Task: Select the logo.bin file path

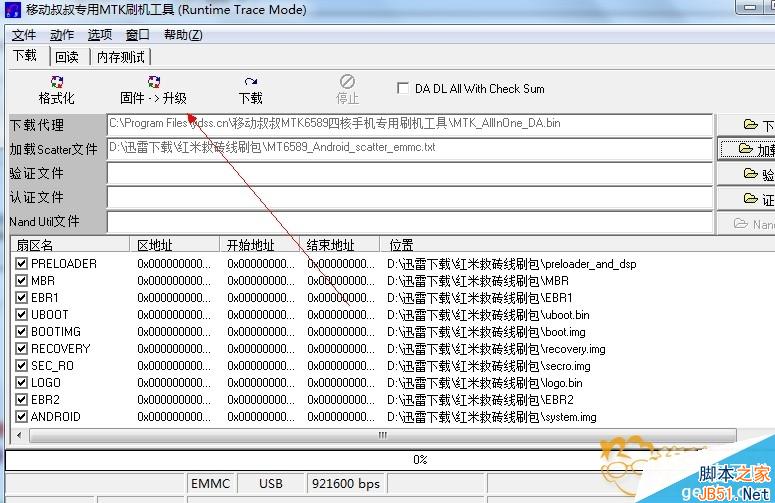Action: pos(484,383)
